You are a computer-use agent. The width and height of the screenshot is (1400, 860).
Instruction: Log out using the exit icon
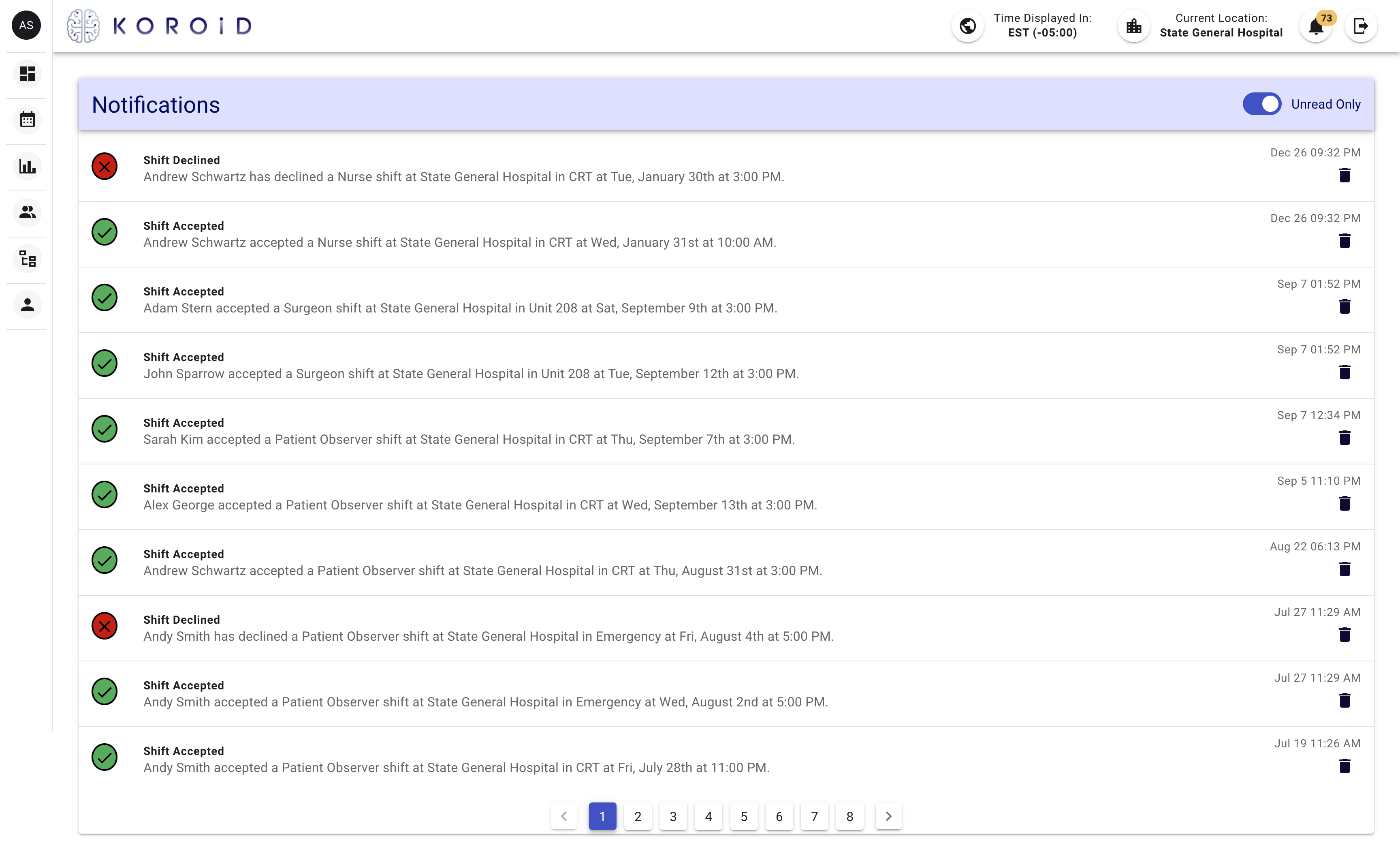coord(1362,26)
